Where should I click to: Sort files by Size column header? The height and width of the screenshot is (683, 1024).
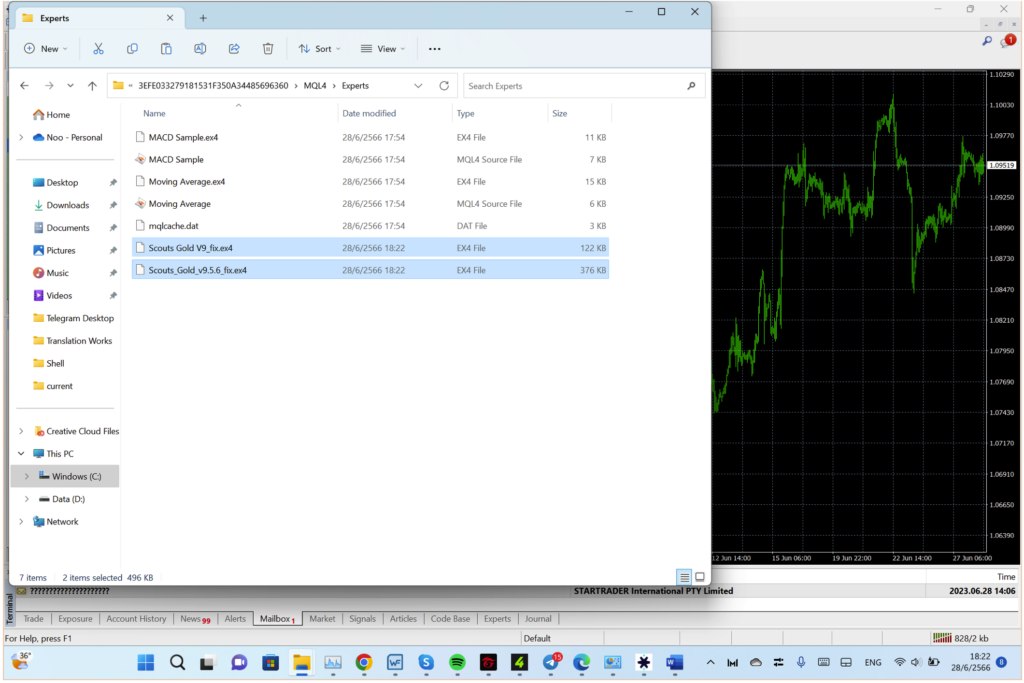[x=560, y=113]
